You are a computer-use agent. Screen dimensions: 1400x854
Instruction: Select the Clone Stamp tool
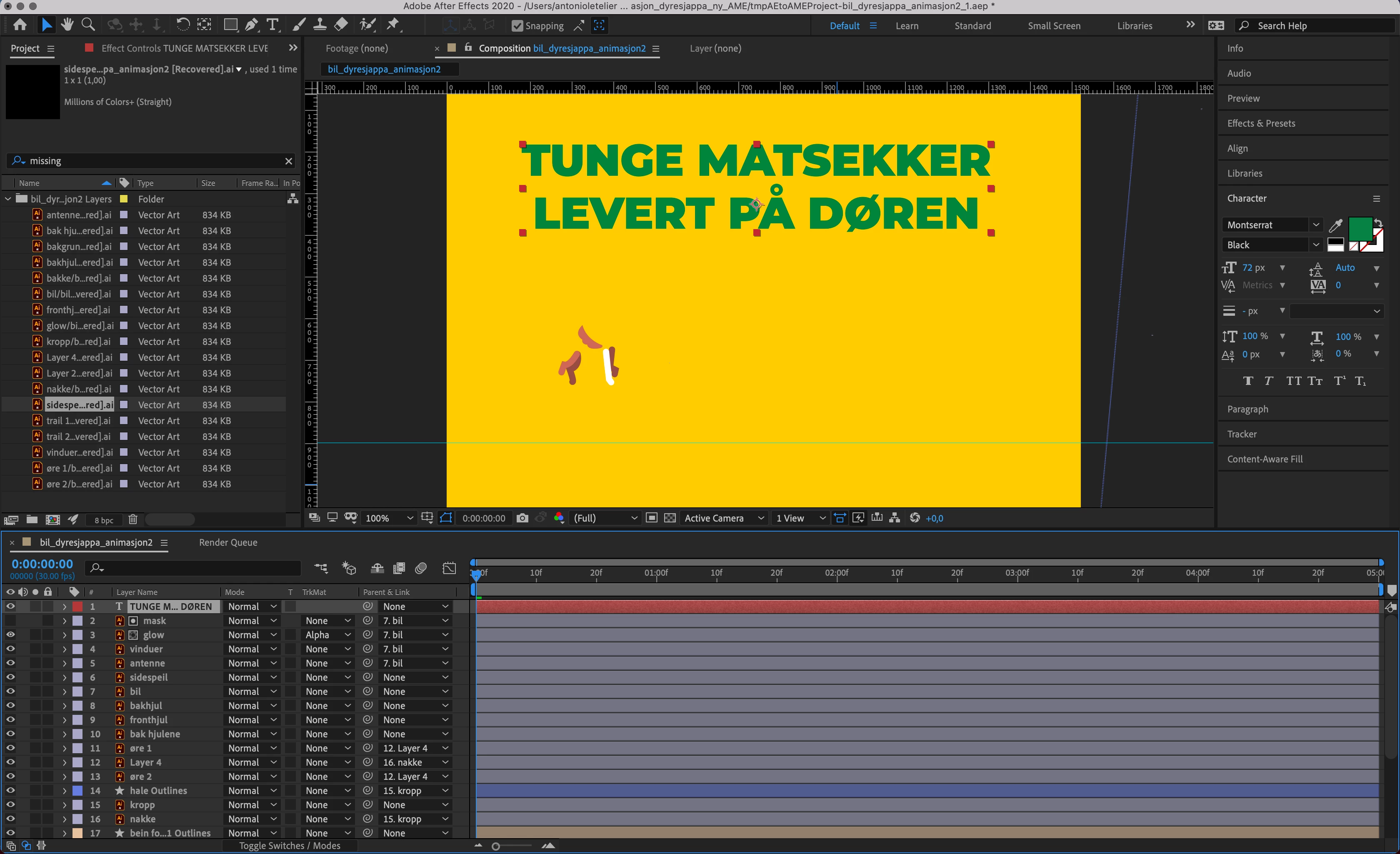pos(320,25)
